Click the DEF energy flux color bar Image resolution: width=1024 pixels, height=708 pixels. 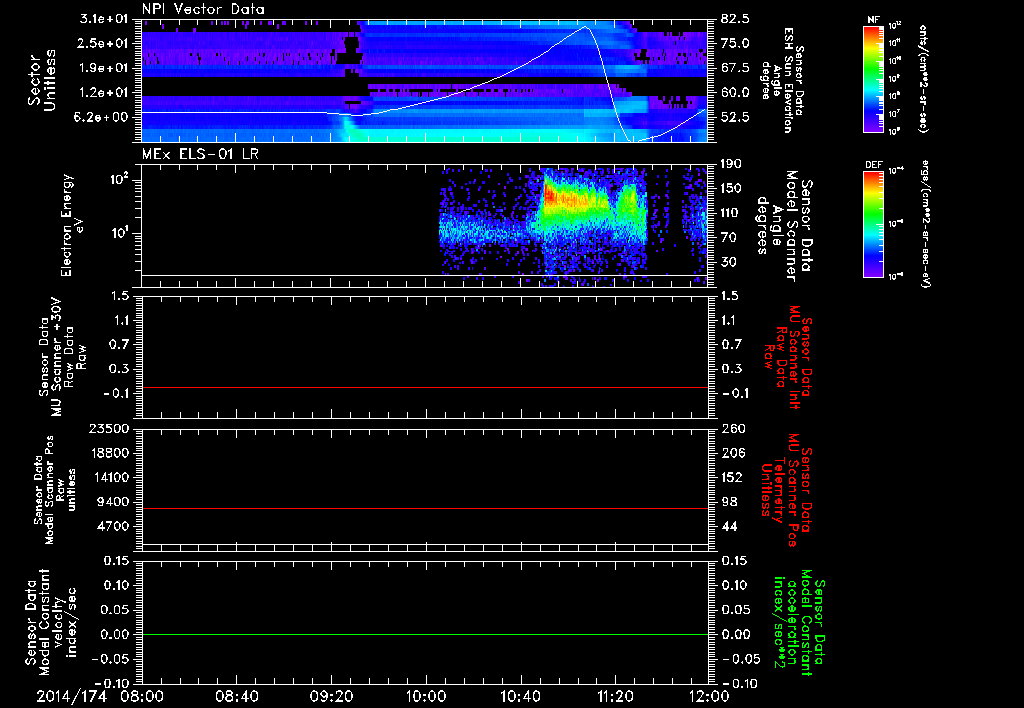pos(873,224)
